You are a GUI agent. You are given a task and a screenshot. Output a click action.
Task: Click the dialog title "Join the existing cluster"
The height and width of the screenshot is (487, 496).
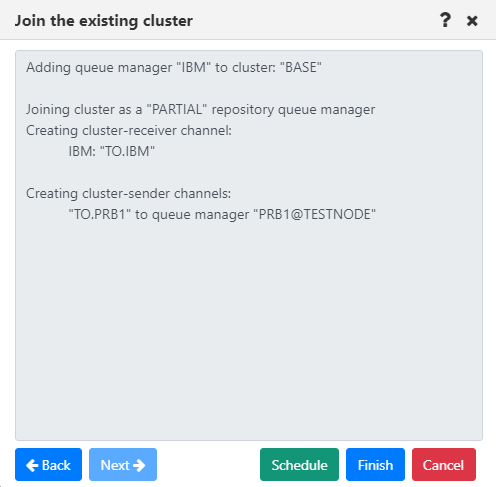click(104, 21)
